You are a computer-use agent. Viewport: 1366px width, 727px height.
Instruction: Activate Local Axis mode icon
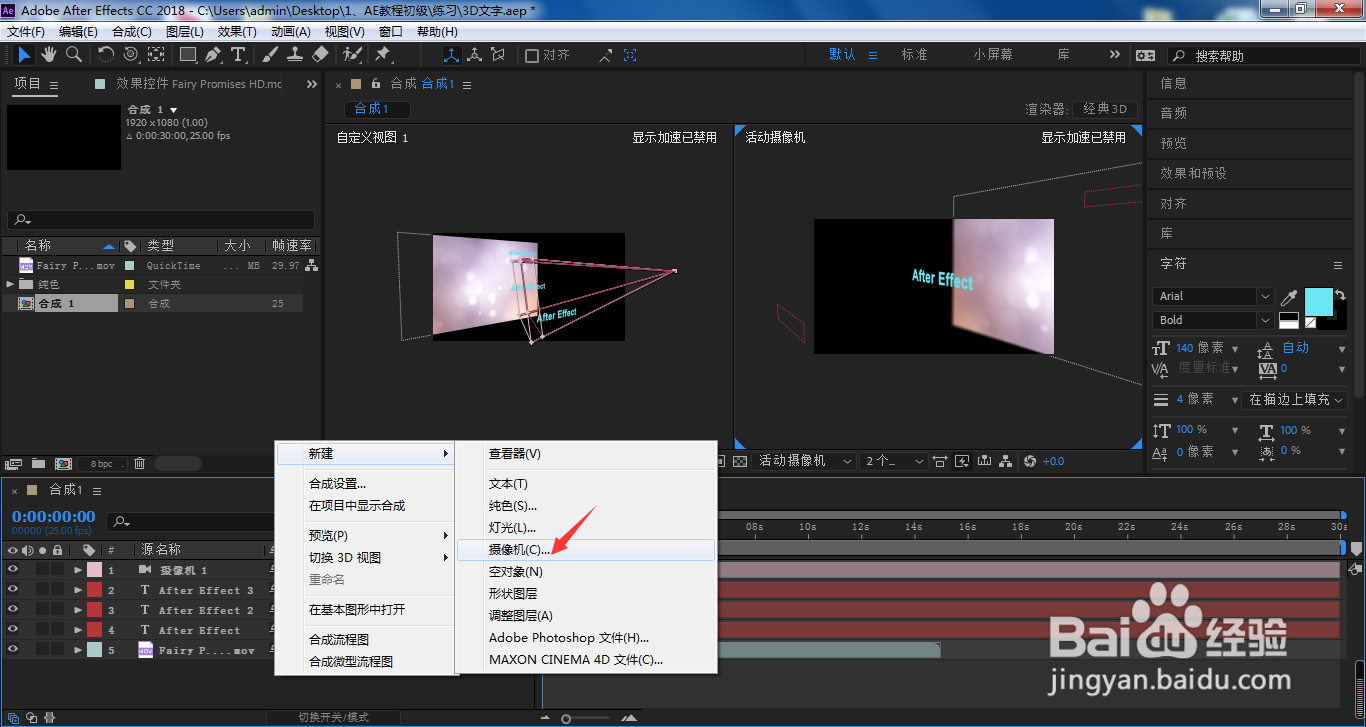coord(451,55)
